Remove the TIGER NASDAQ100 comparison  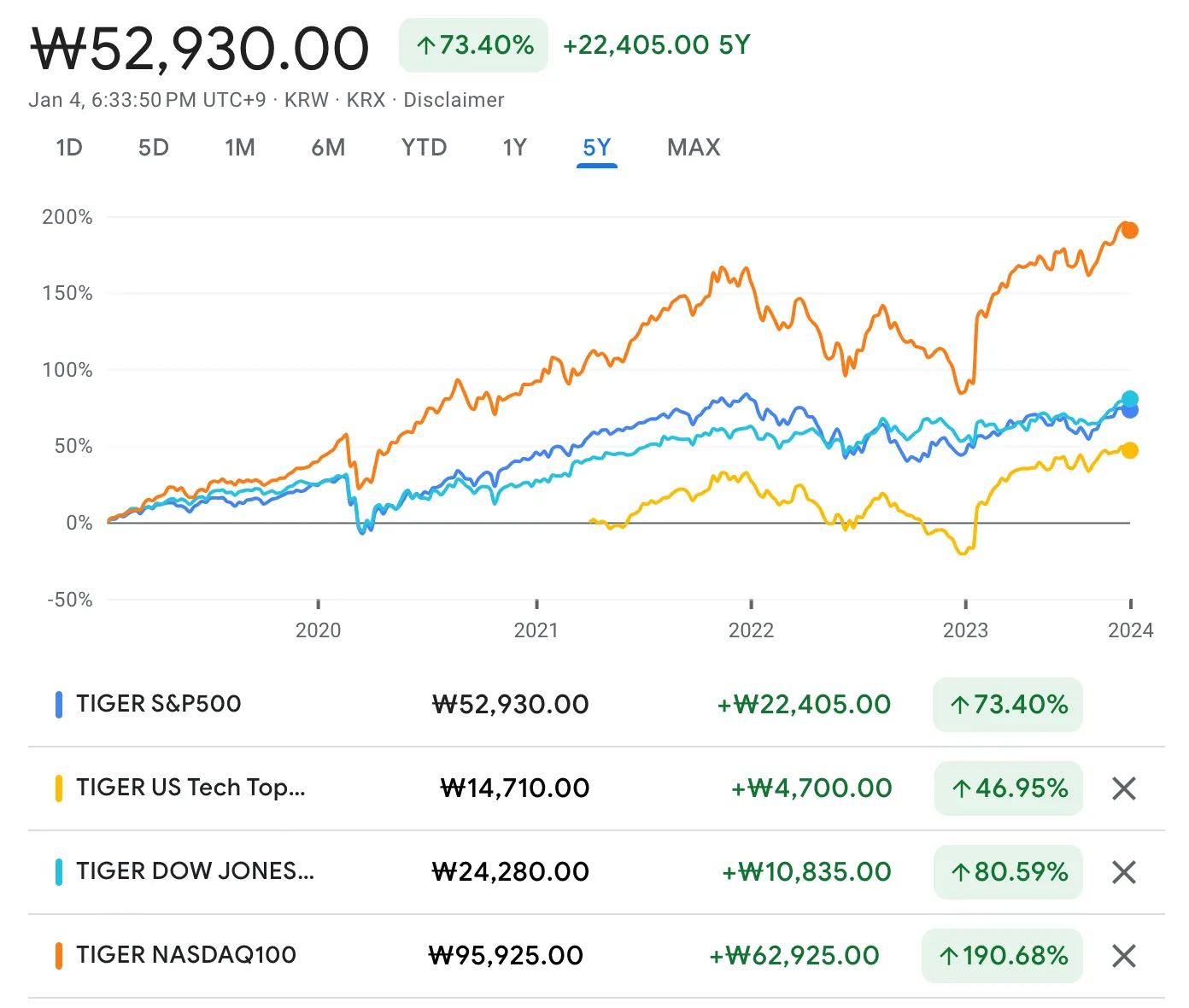(x=1126, y=956)
